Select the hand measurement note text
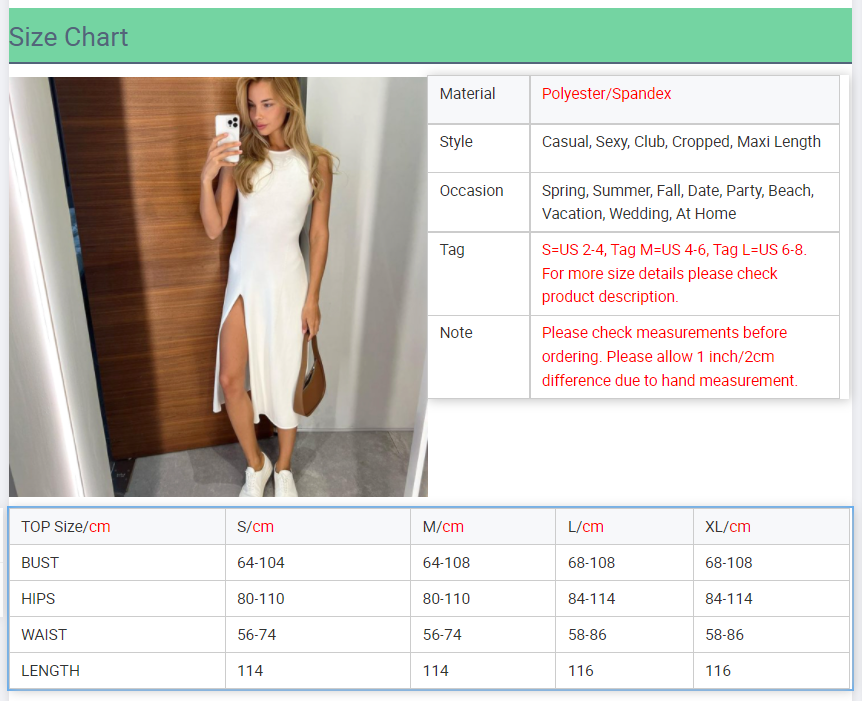 click(x=670, y=356)
